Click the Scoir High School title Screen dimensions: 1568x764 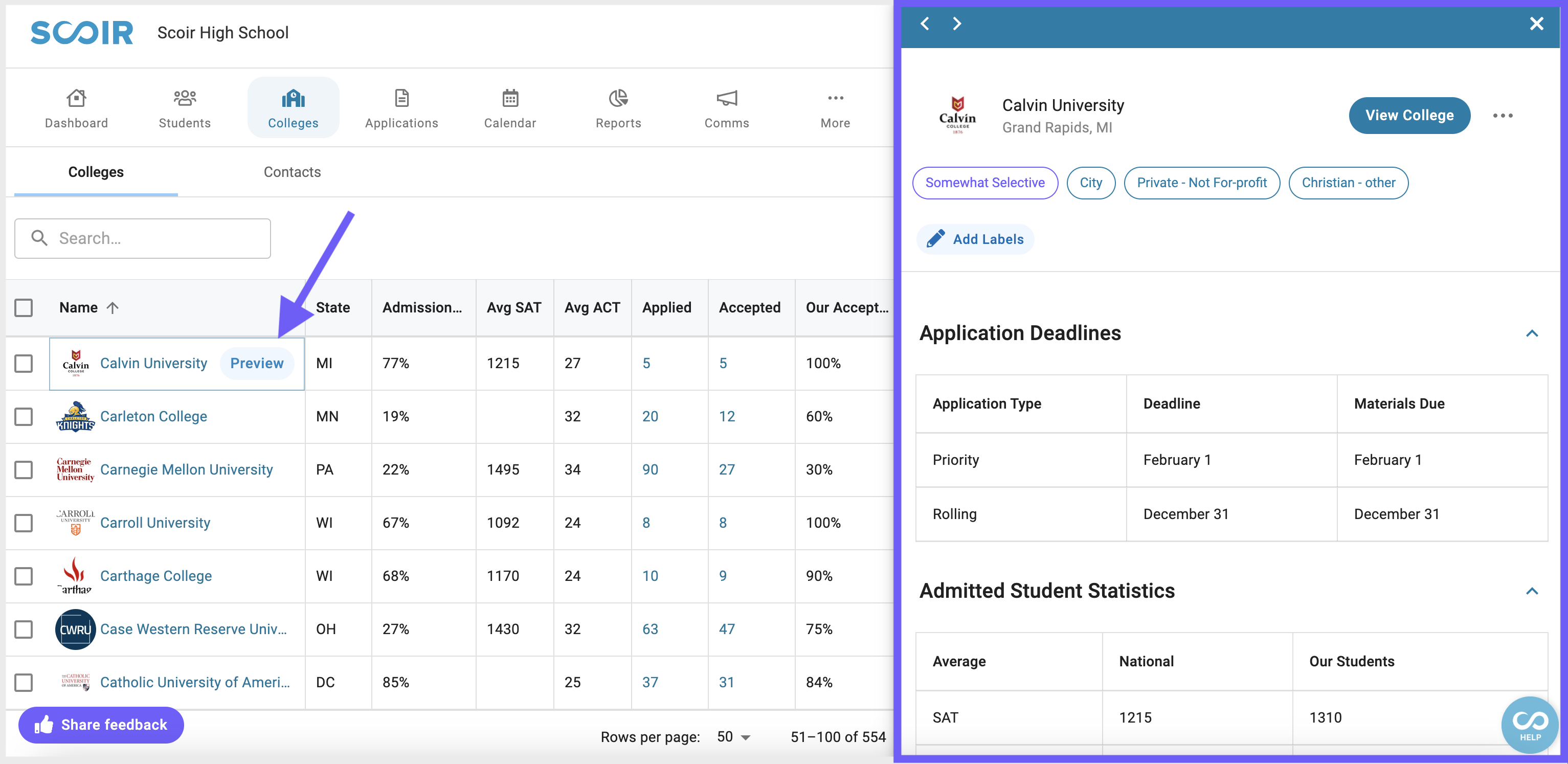(223, 33)
